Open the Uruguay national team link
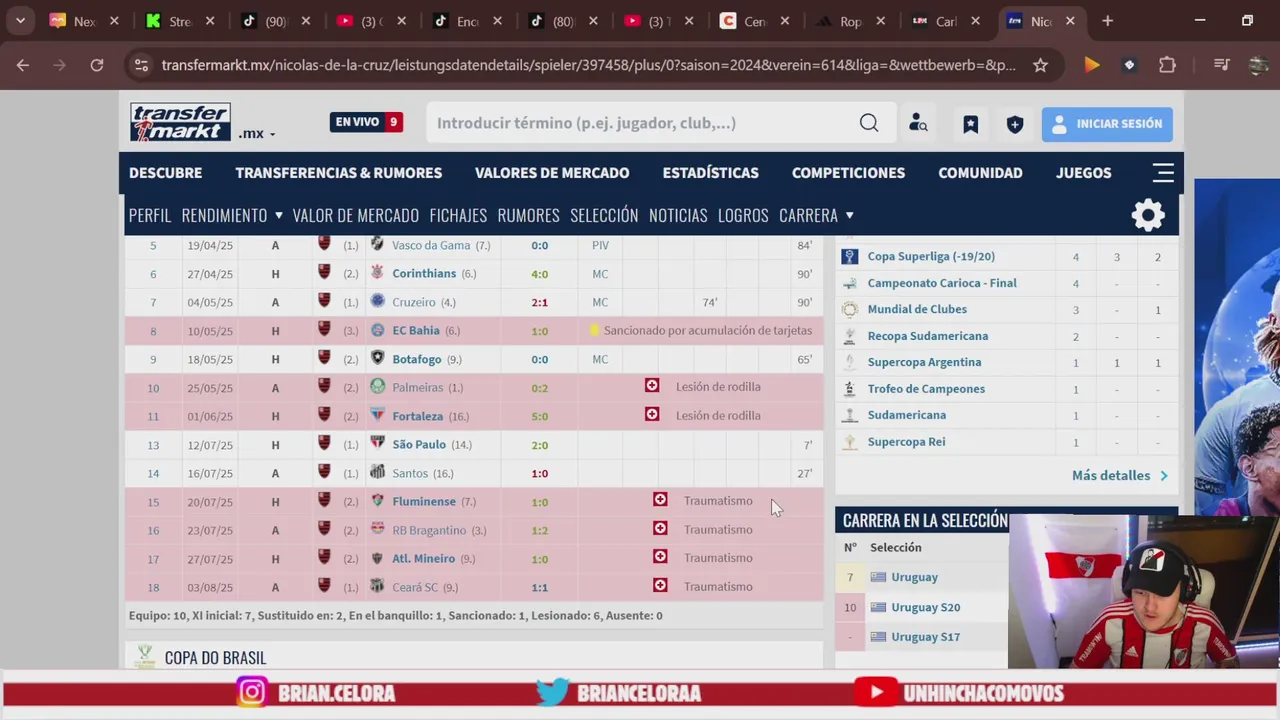The height and width of the screenshot is (720, 1280). click(914, 577)
